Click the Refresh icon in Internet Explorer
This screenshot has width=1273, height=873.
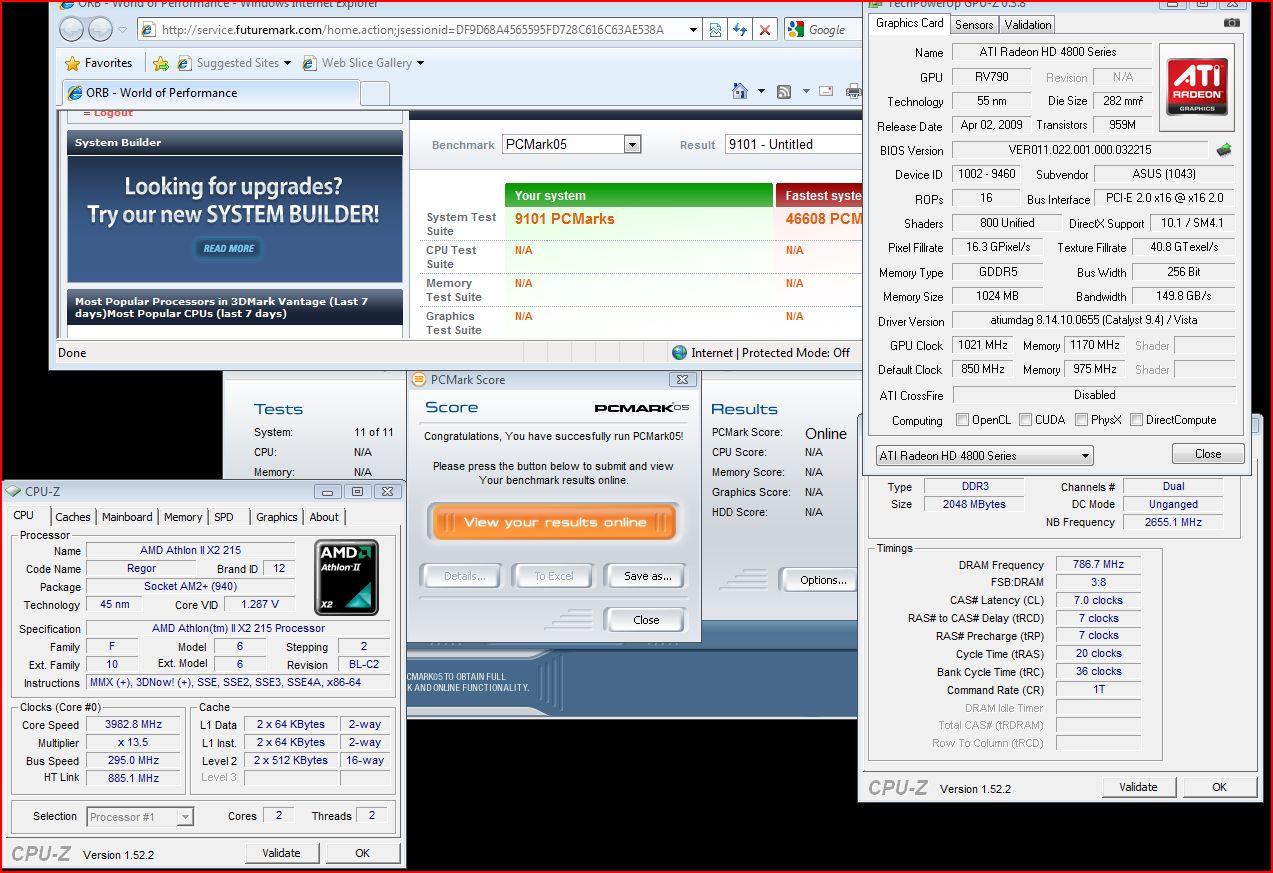pyautogui.click(x=740, y=30)
